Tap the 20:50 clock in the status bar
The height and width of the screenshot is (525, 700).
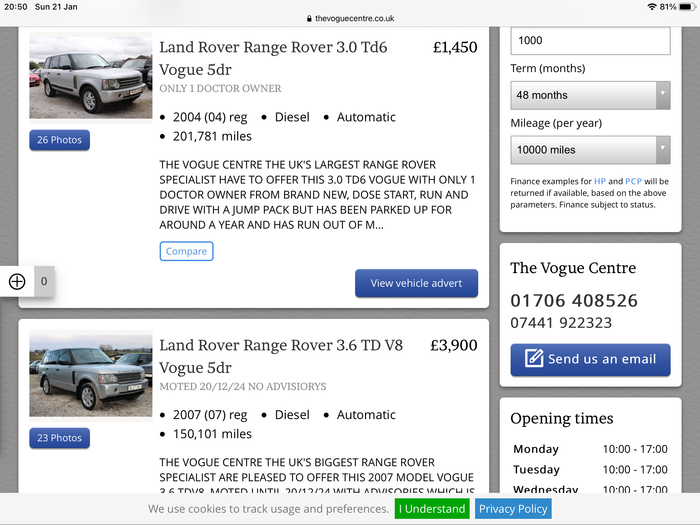(x=16, y=7)
